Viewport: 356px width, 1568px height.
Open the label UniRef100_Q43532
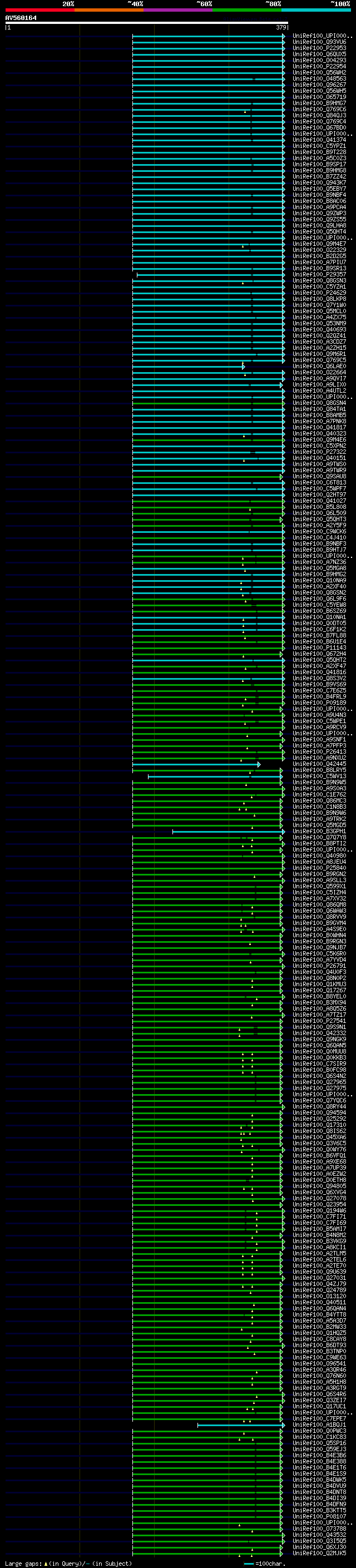(x=319, y=1535)
